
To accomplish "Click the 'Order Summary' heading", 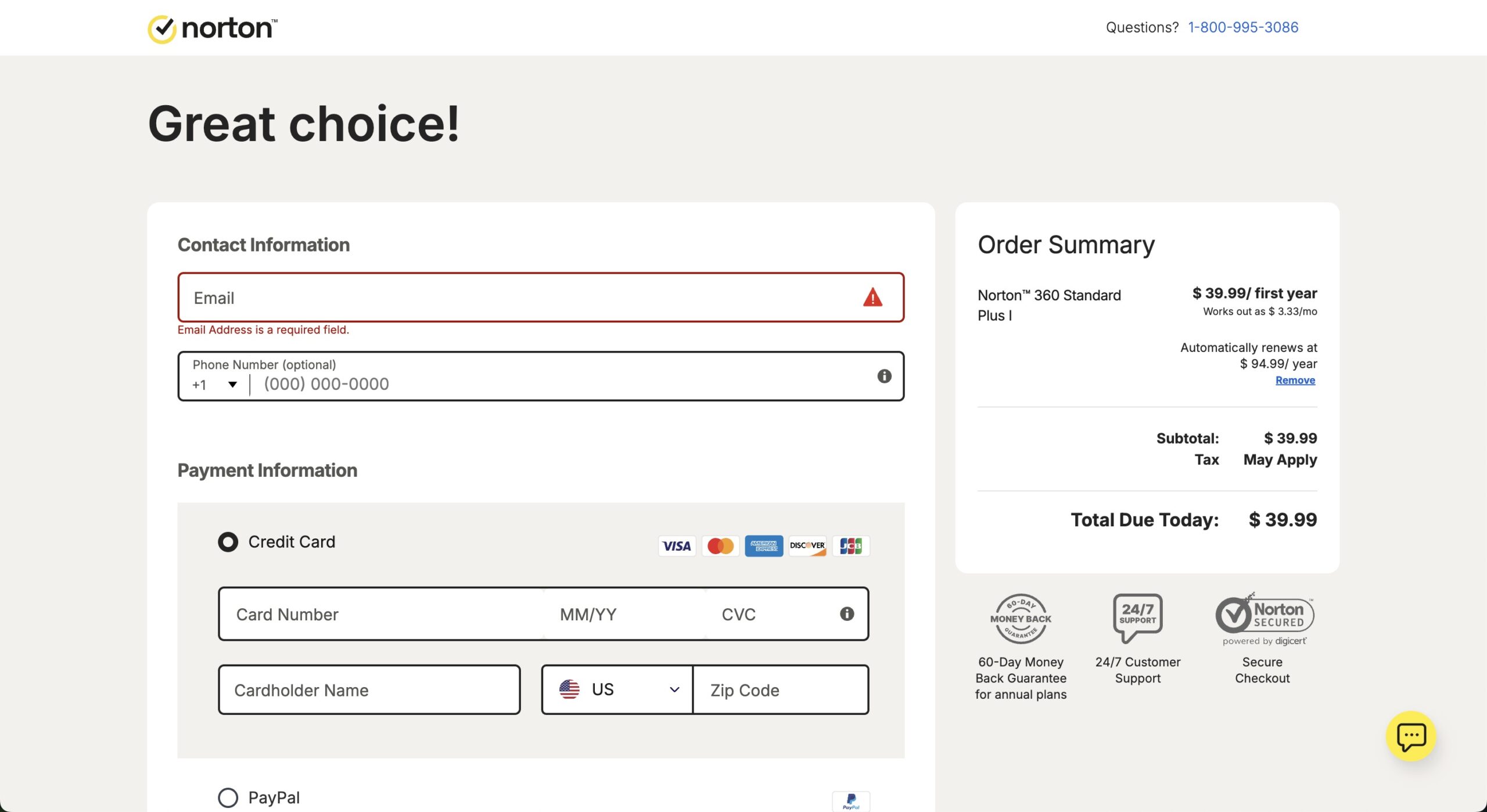I will click(x=1066, y=245).
